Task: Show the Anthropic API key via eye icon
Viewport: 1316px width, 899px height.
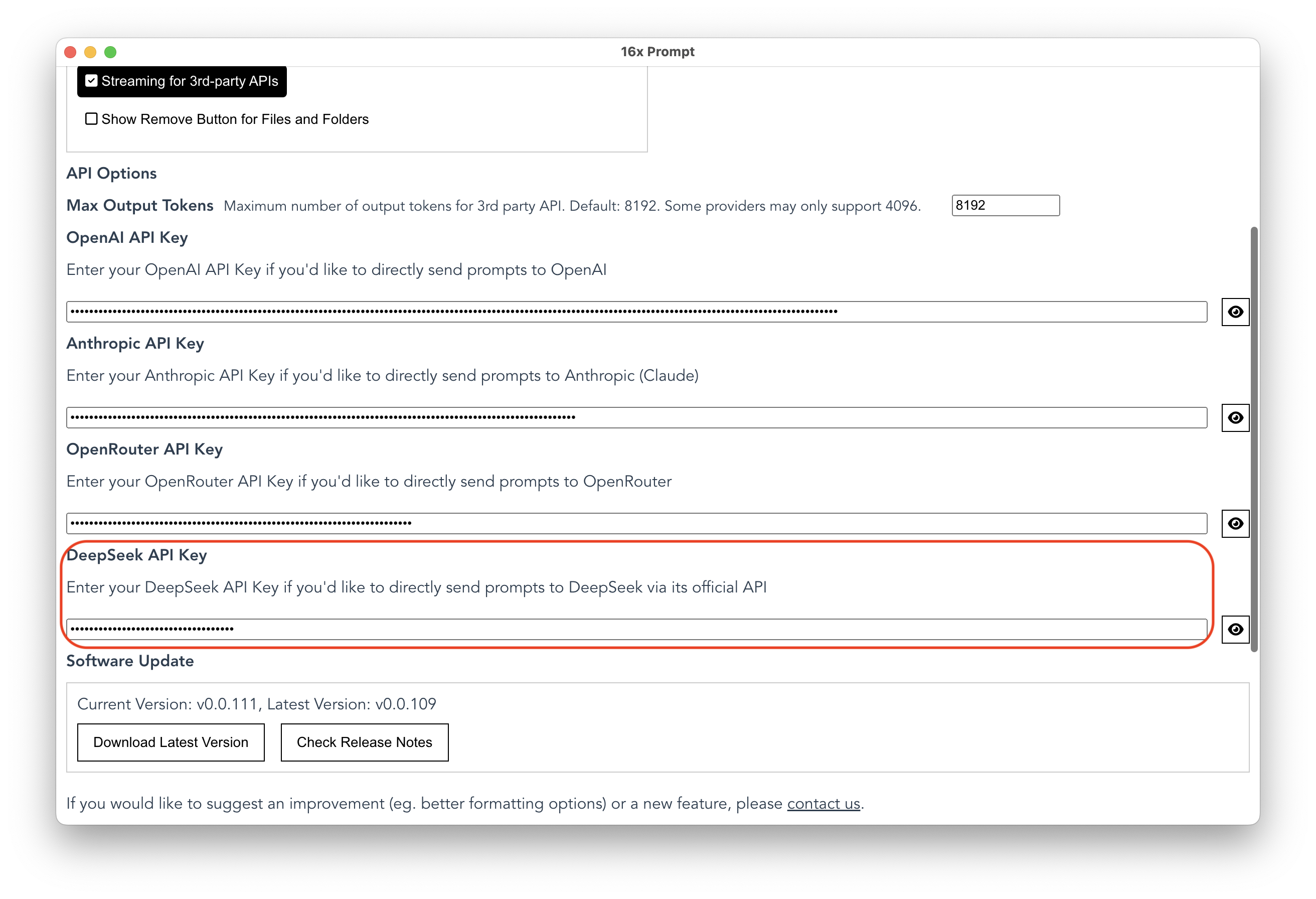Action: [1235, 417]
